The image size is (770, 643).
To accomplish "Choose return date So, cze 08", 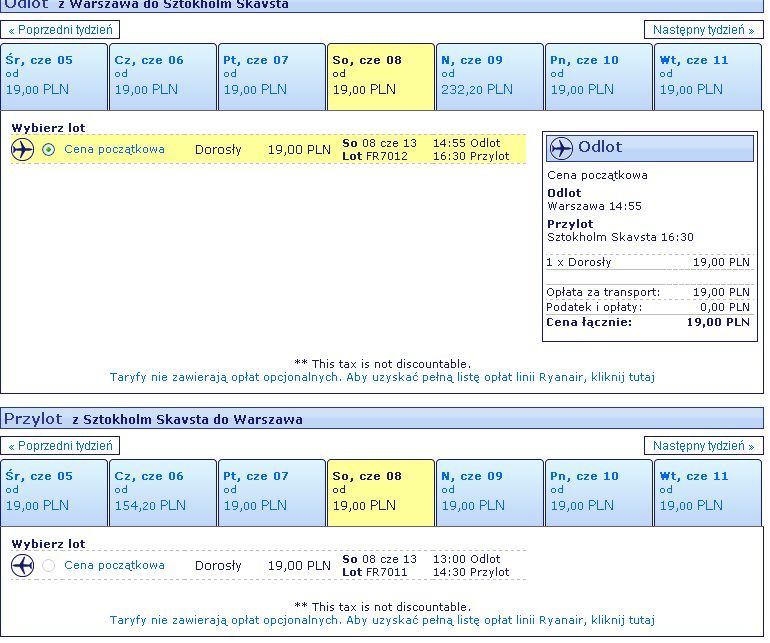I will click(x=381, y=493).
